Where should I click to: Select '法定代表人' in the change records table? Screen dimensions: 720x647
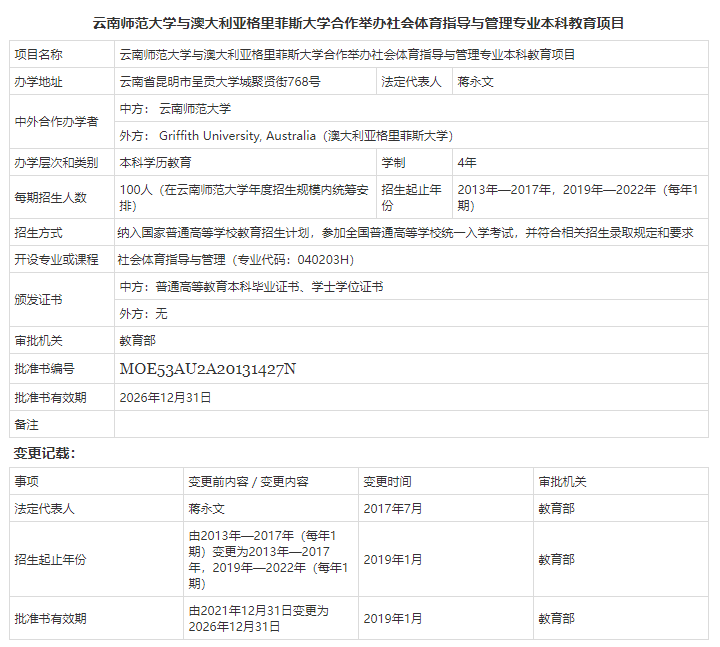[45, 509]
